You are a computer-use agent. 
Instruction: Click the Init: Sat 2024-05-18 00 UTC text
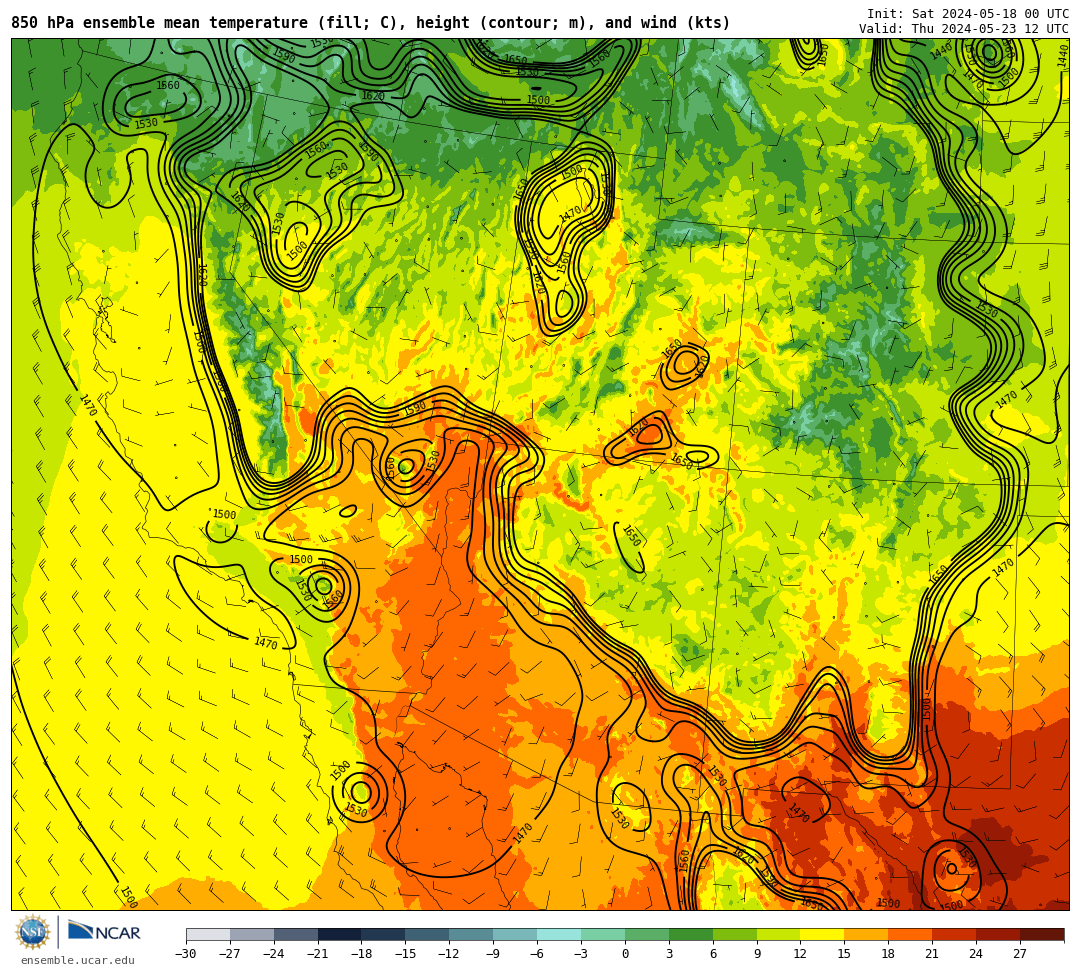coord(968,14)
